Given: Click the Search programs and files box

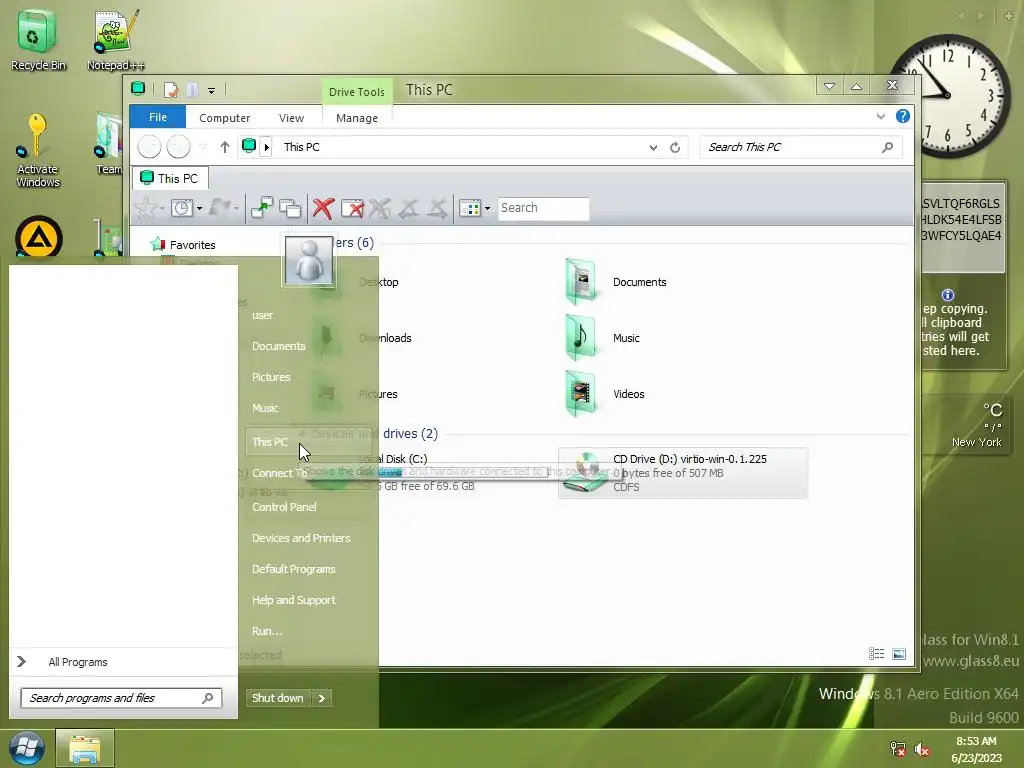Looking at the screenshot, I should 121,698.
